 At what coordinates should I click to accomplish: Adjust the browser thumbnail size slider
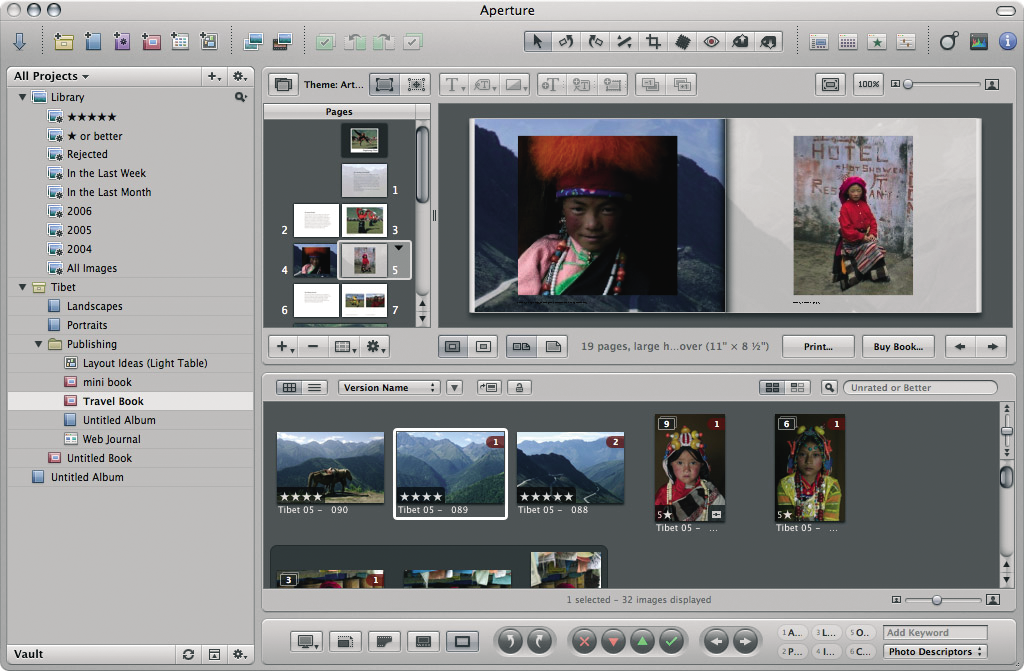(936, 600)
